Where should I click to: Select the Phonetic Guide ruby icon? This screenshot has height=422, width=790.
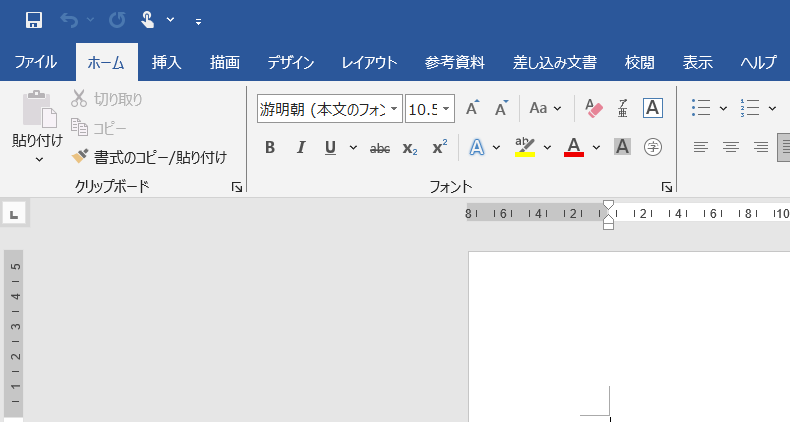(623, 108)
